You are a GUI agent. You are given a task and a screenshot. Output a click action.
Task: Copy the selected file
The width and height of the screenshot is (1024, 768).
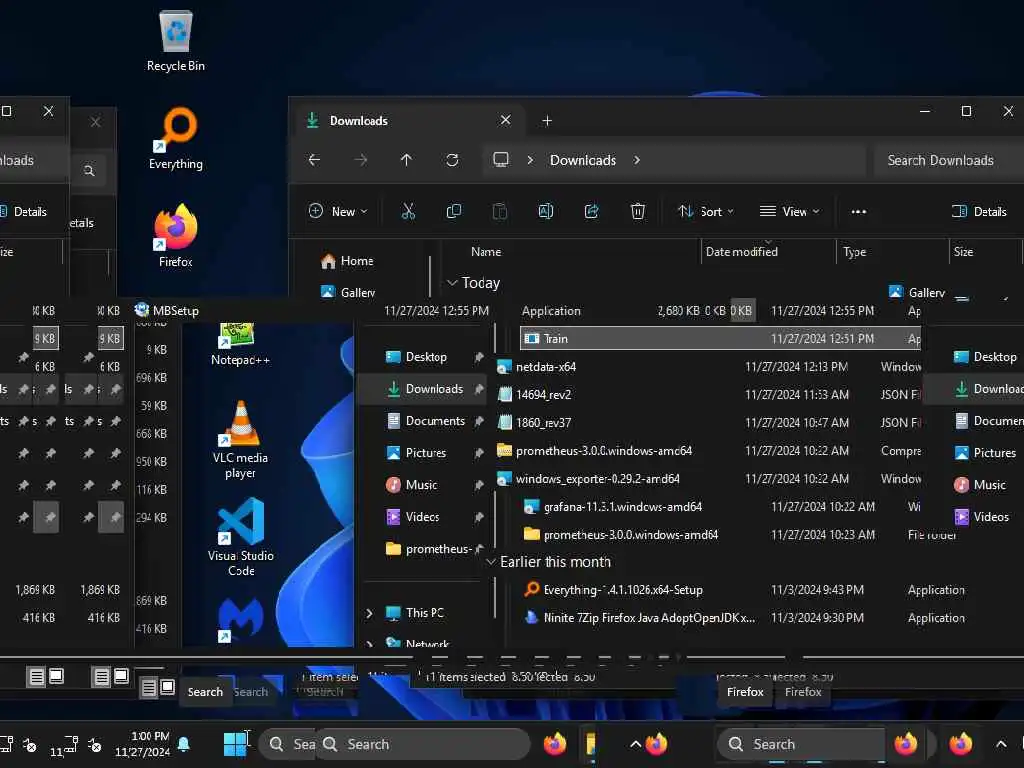coord(453,211)
